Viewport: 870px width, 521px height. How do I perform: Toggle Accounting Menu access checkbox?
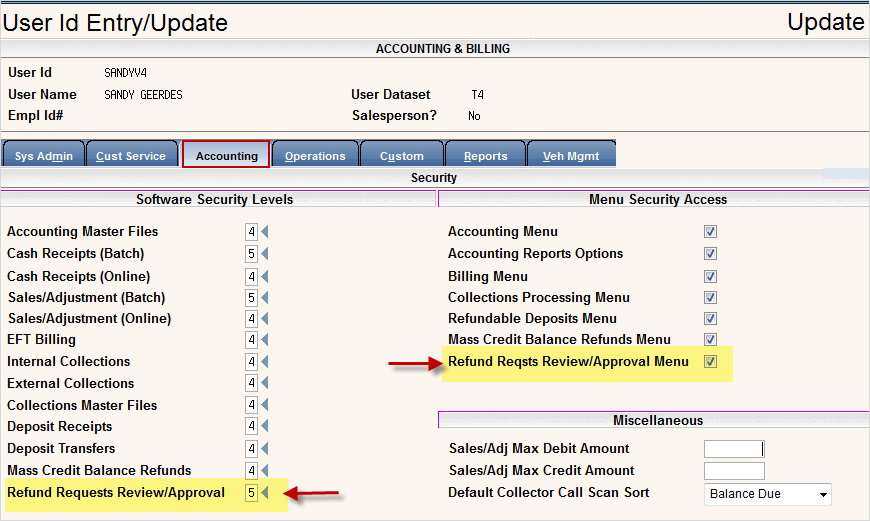click(710, 231)
